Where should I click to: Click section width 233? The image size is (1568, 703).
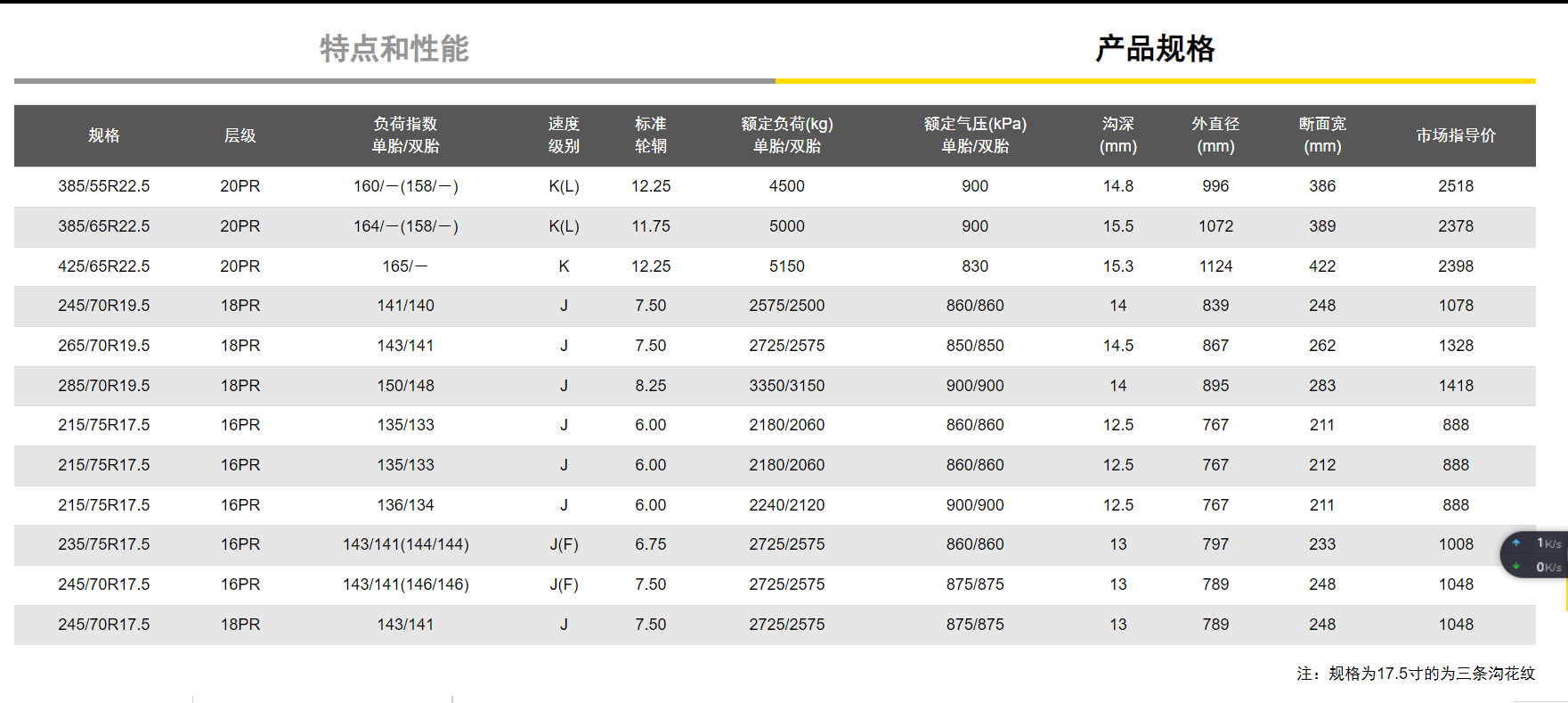coord(1322,544)
